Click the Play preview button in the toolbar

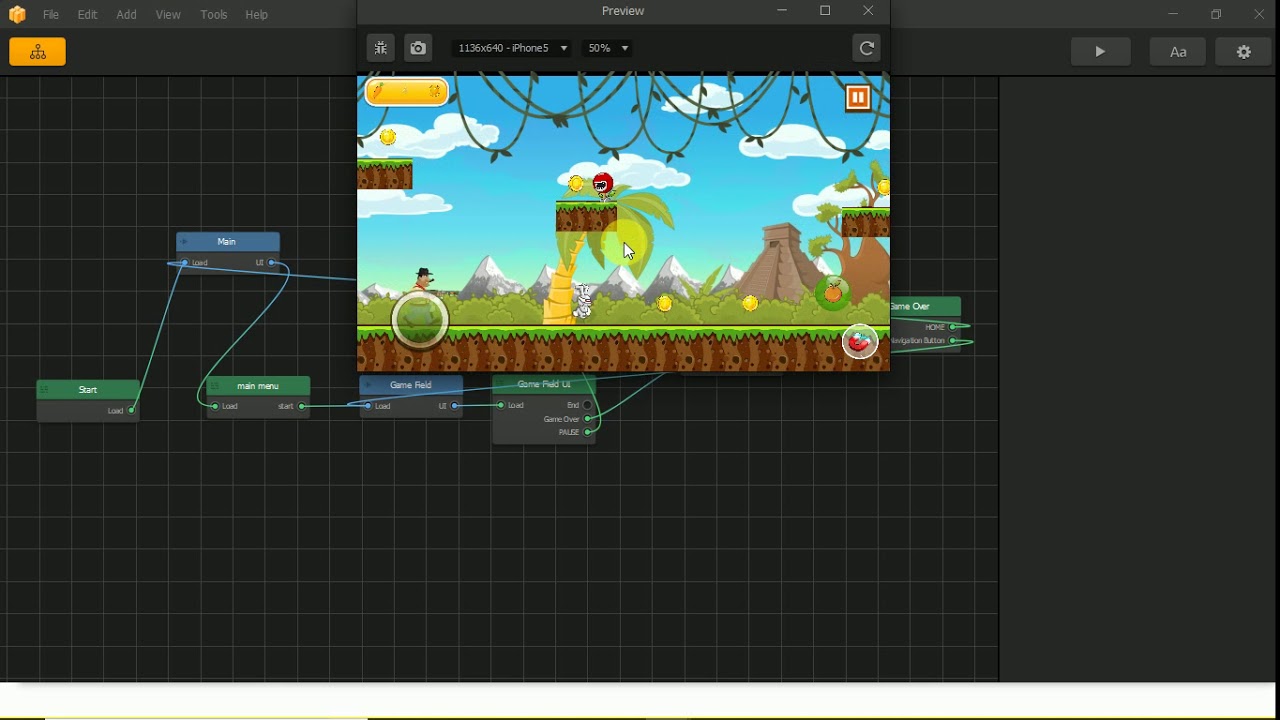(x=1100, y=52)
